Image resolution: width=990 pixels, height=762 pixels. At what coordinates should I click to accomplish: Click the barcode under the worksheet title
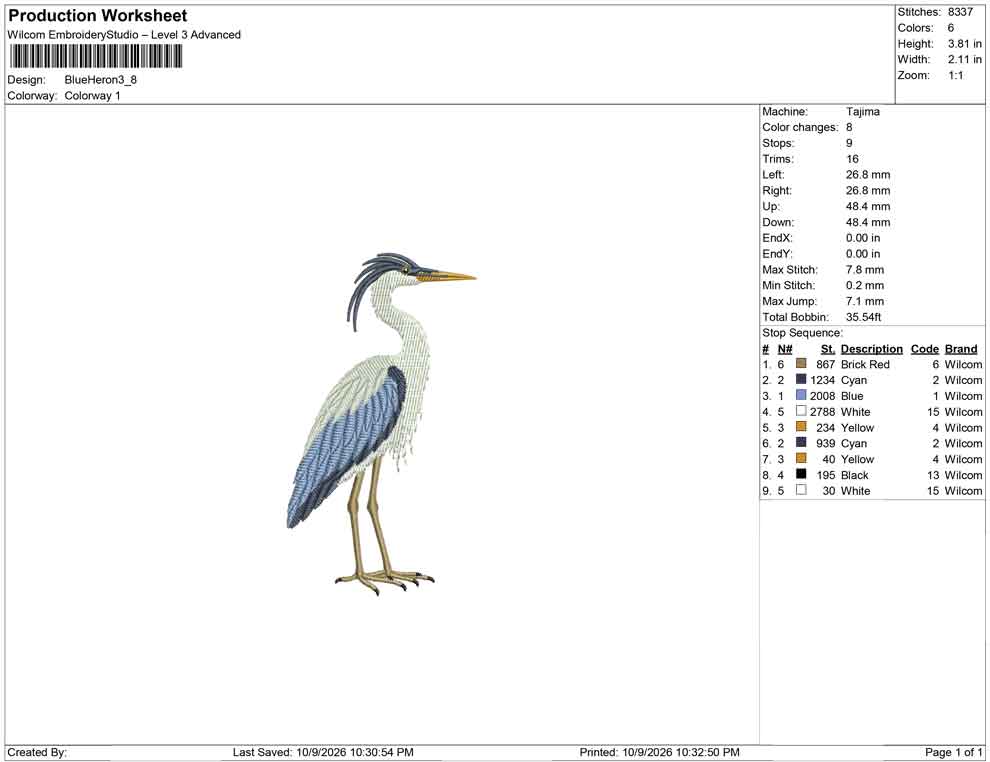(96, 57)
